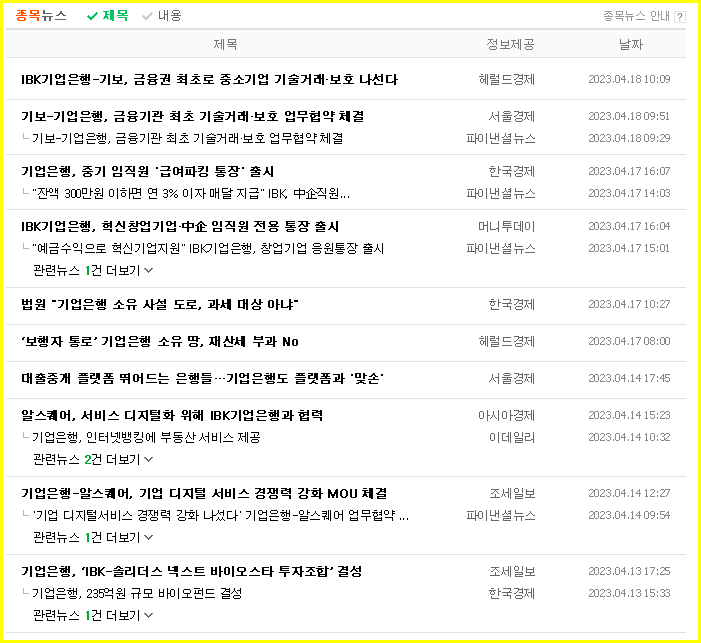Open article IBK기업은행, 혁신창업기업 임직원 전용 통장 출시
The height and width of the screenshot is (643, 701).
tap(180, 226)
